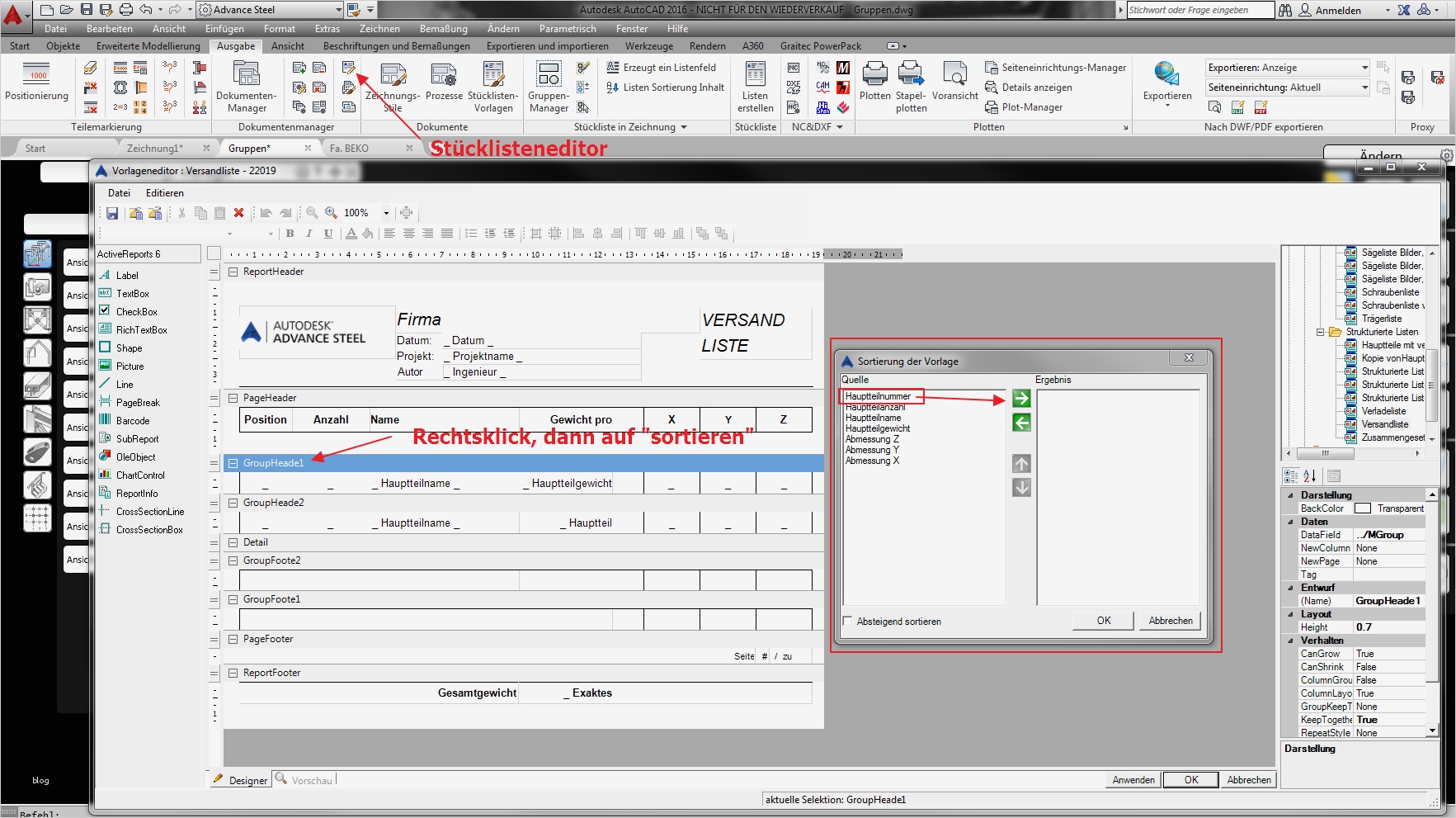This screenshot has height=818, width=1456.
Task: Select the GroupHeade1 section band
Action: pos(523,463)
